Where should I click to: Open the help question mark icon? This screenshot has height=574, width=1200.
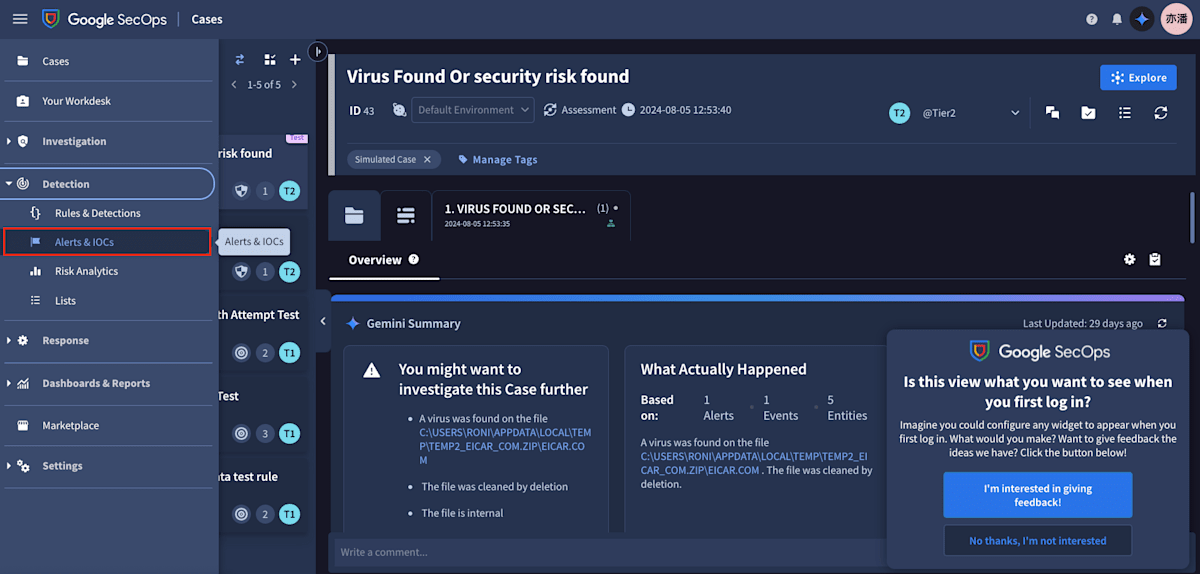pos(1092,19)
